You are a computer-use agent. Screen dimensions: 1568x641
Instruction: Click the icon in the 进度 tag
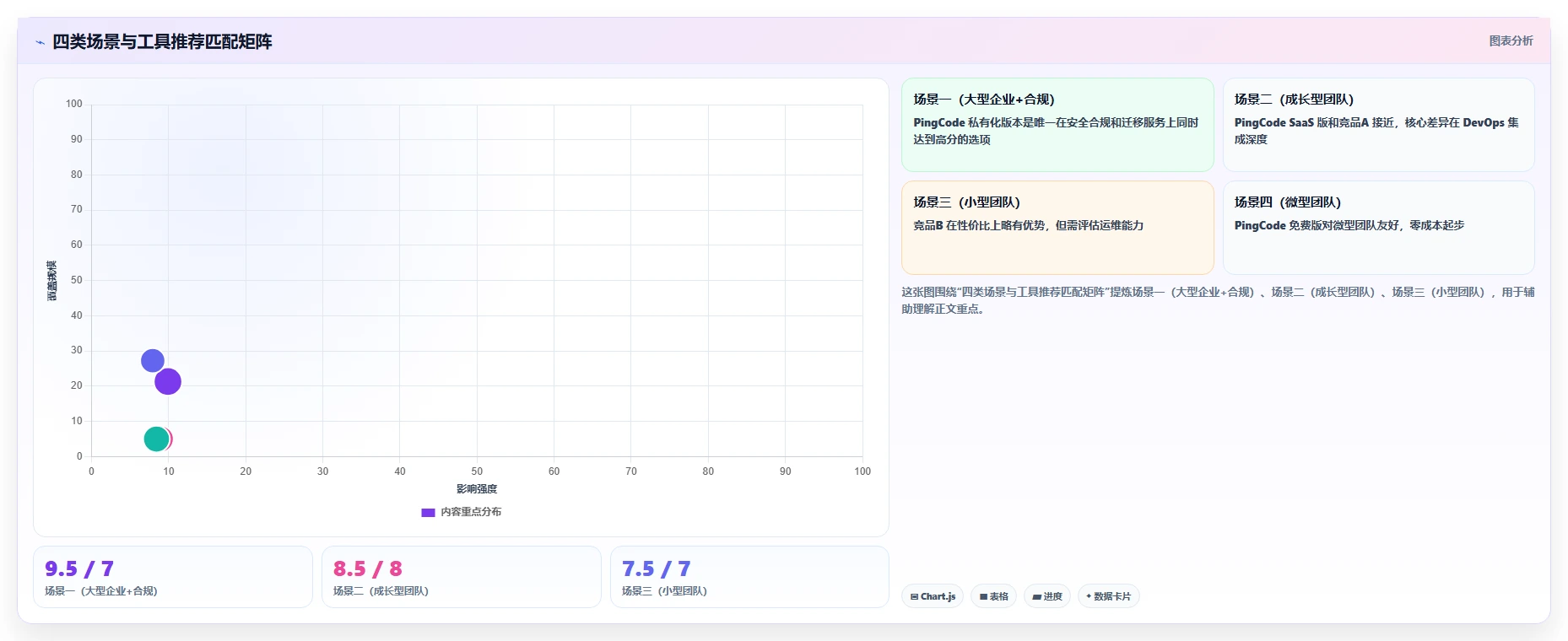click(1037, 596)
